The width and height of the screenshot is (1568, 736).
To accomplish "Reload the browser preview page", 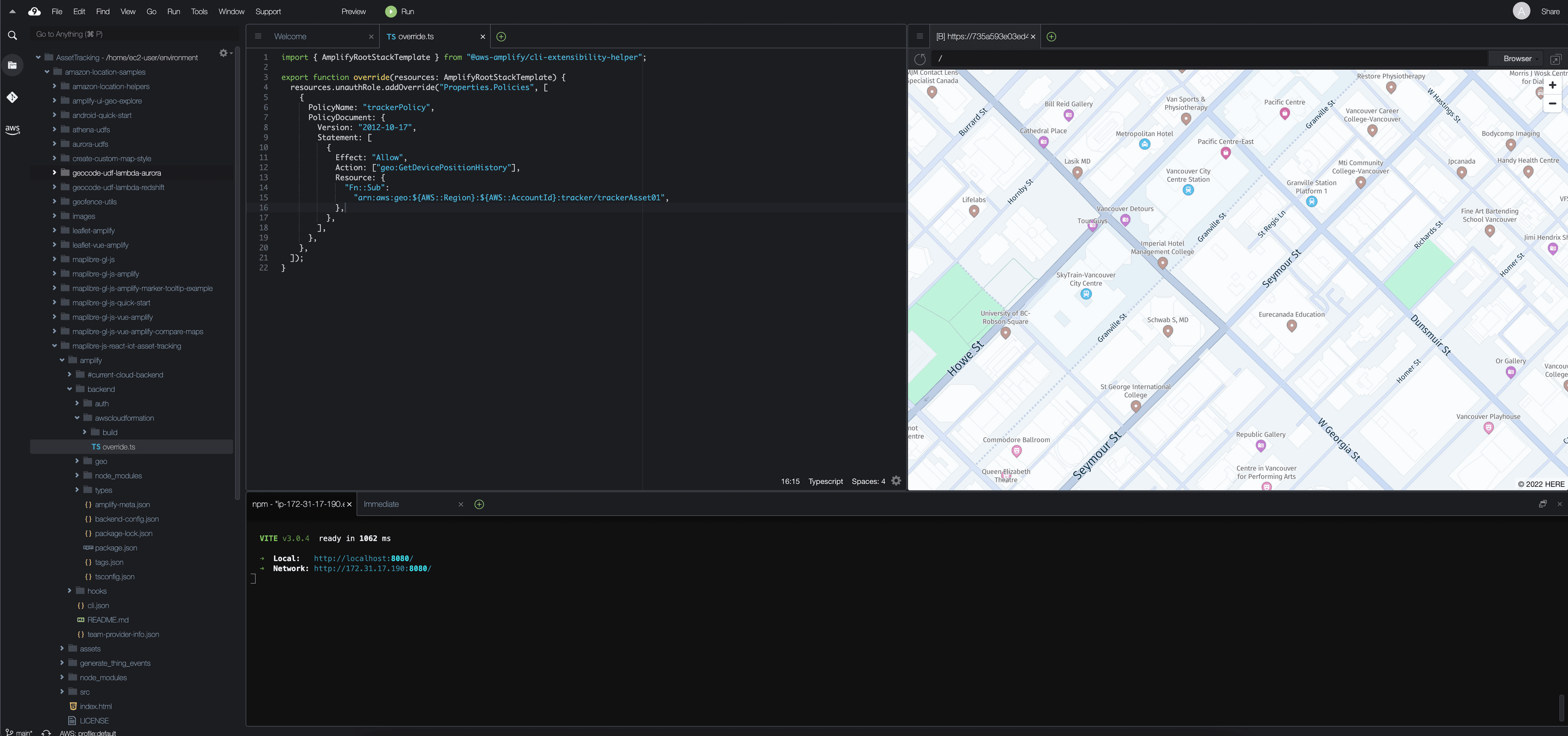I will 920,59.
